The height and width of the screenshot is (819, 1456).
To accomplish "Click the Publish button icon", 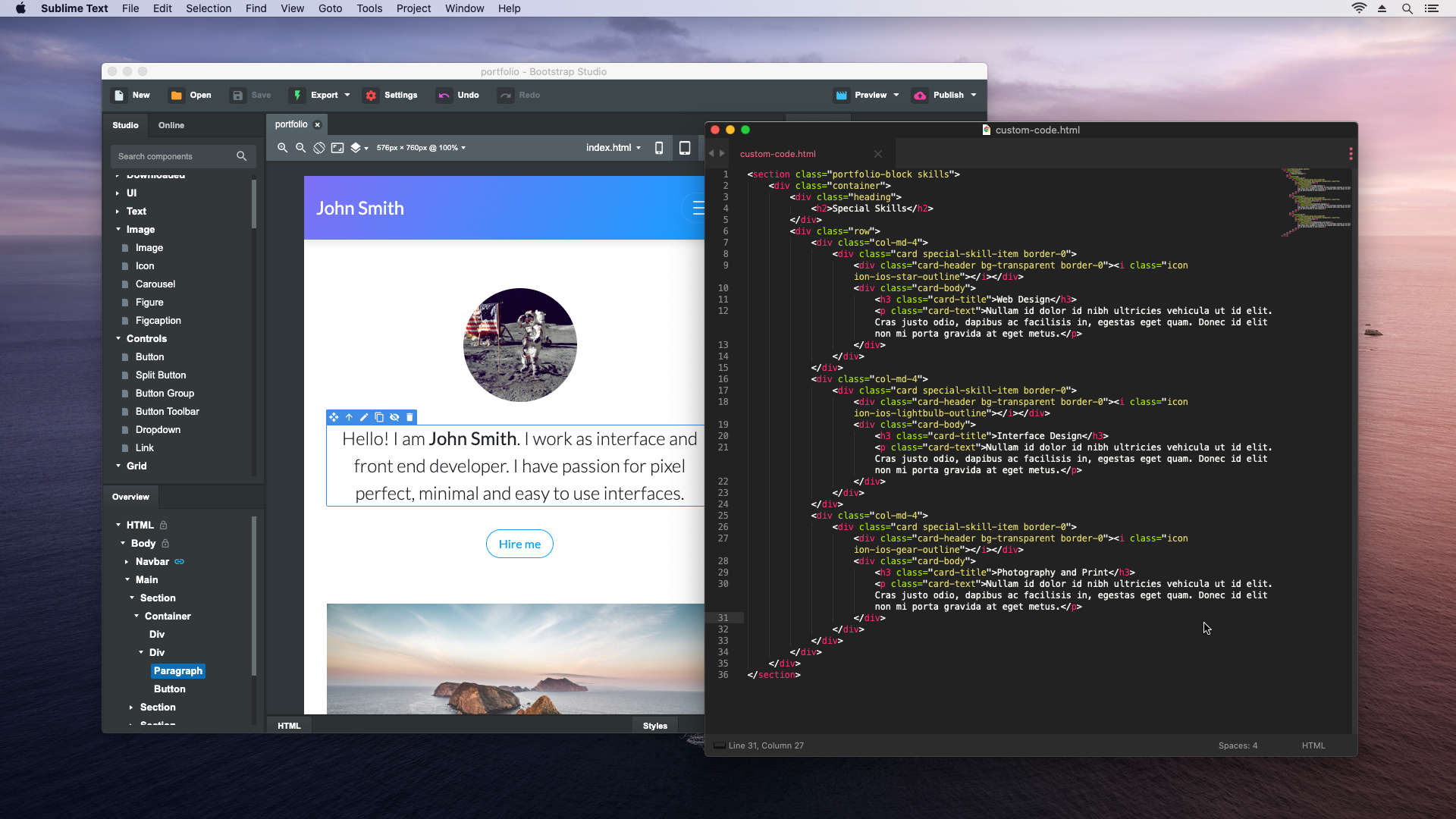I will point(920,95).
